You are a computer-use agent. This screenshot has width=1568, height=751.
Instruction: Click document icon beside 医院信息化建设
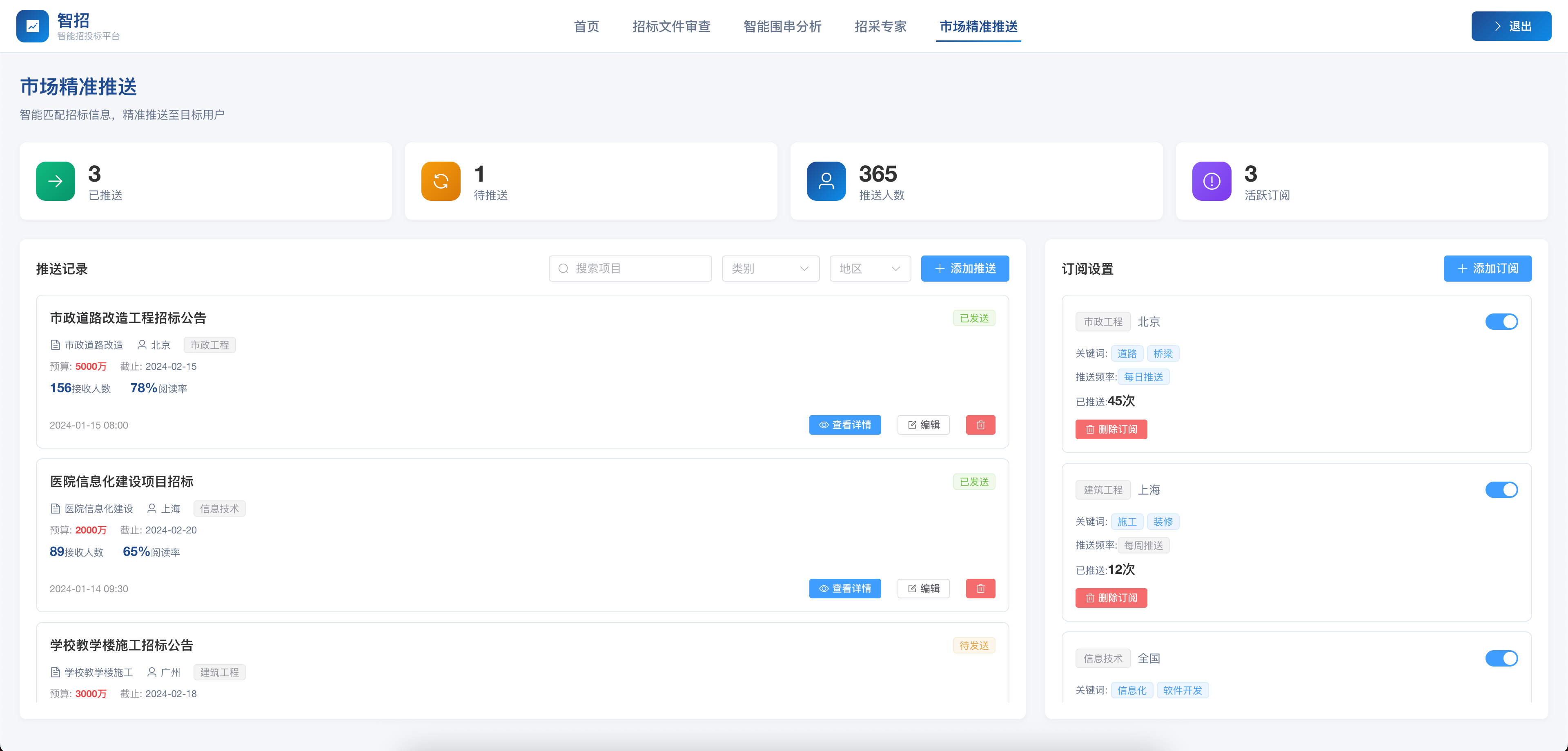coord(56,509)
